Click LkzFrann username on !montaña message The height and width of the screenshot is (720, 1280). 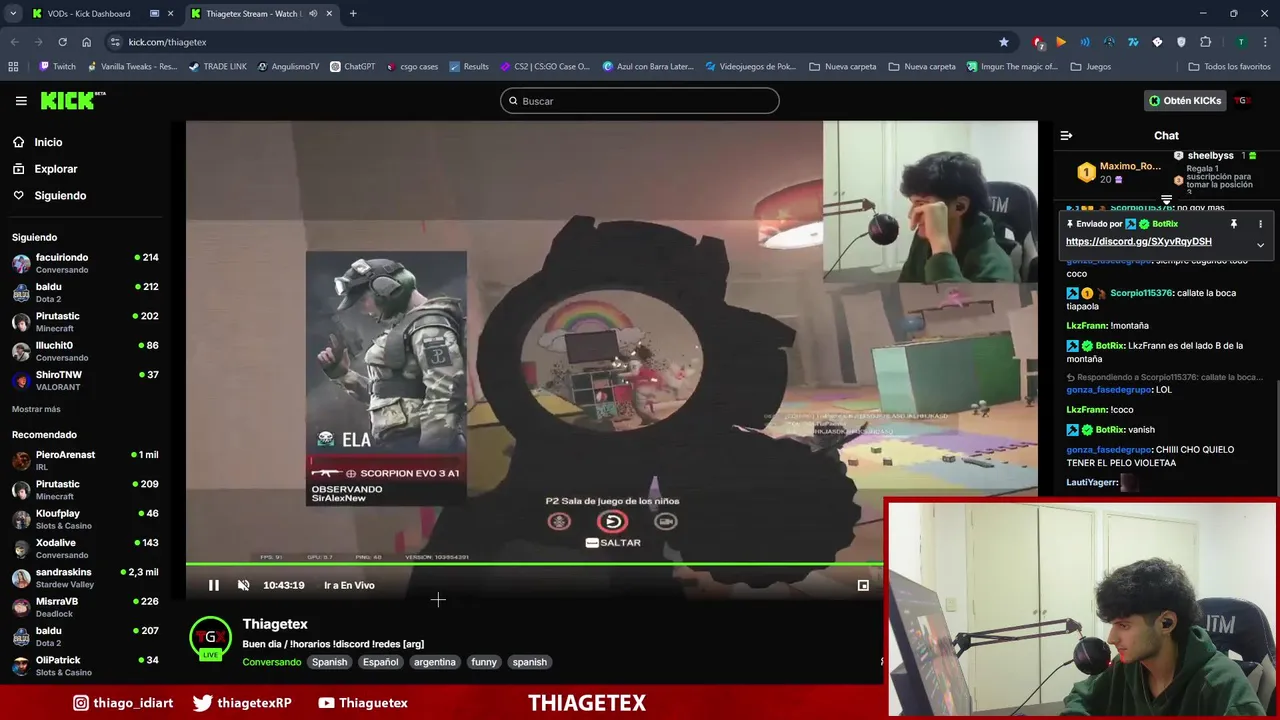[1086, 326]
